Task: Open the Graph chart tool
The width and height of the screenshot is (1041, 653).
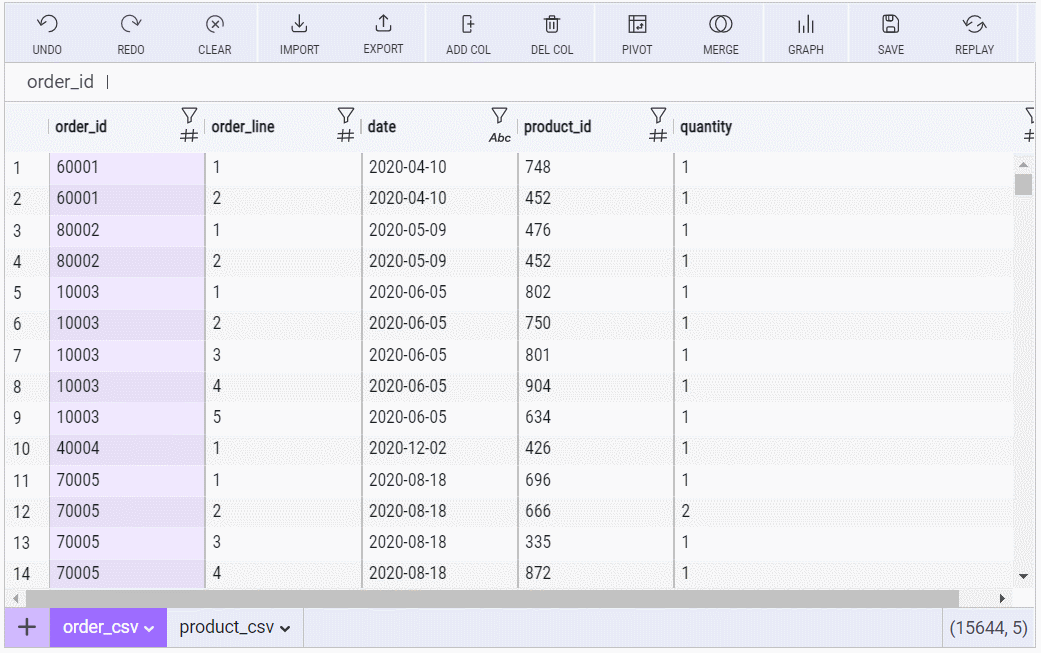Action: [x=805, y=25]
